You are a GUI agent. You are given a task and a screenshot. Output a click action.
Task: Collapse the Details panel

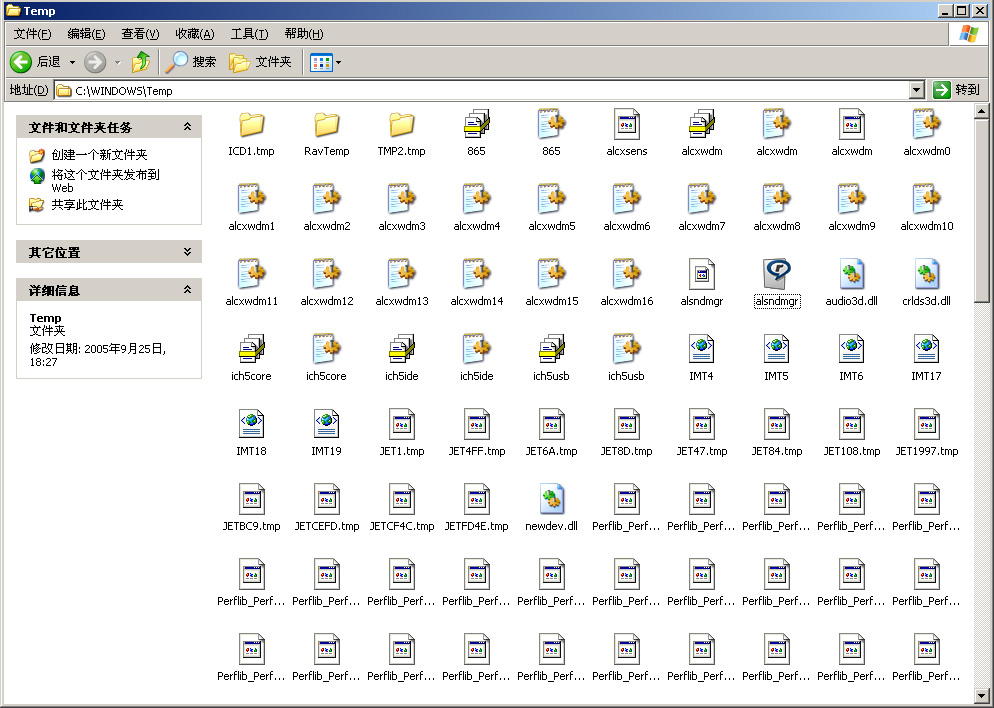(187, 290)
